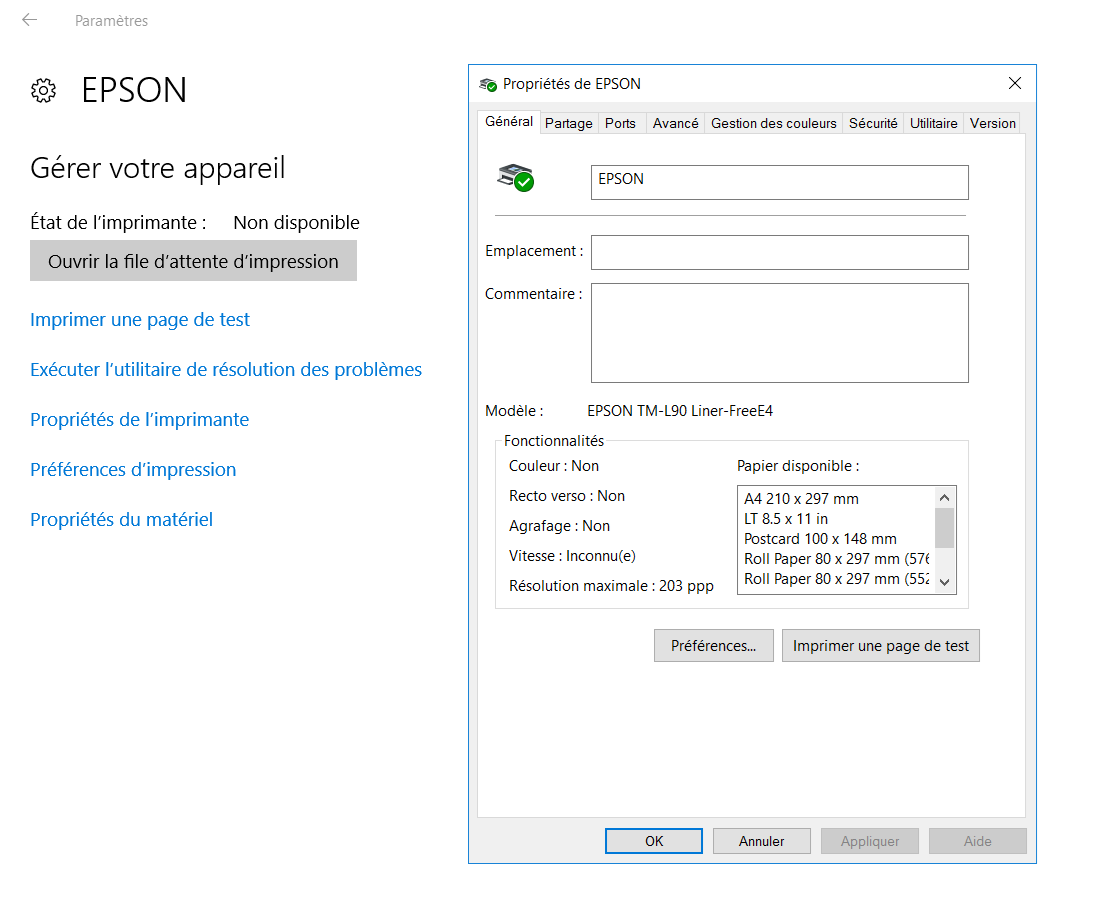The height and width of the screenshot is (910, 1111).
Task: Click inside the Commentaire text area
Action: 779,332
